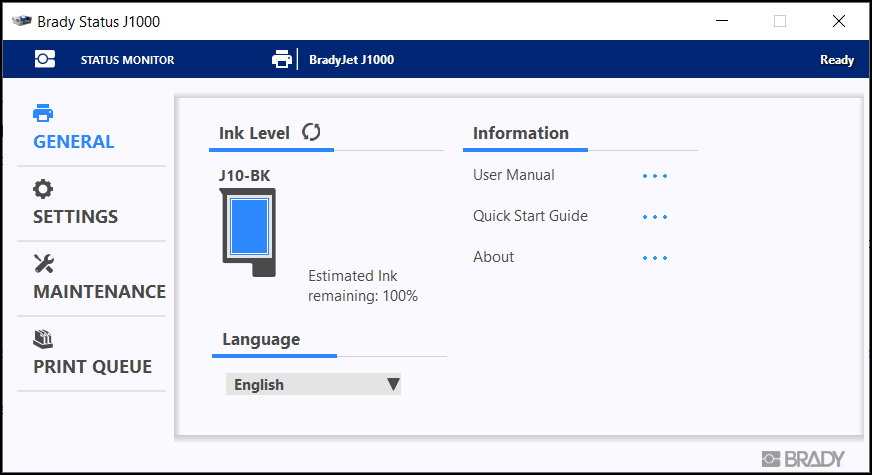Click the About label
The height and width of the screenshot is (475, 872).
(x=493, y=257)
